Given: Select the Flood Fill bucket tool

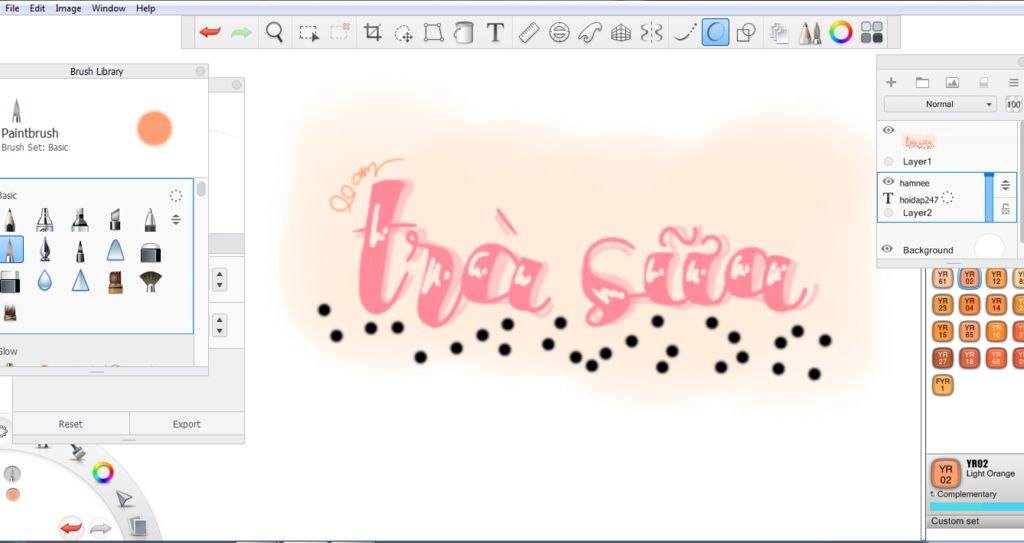Looking at the screenshot, I should click(x=464, y=32).
